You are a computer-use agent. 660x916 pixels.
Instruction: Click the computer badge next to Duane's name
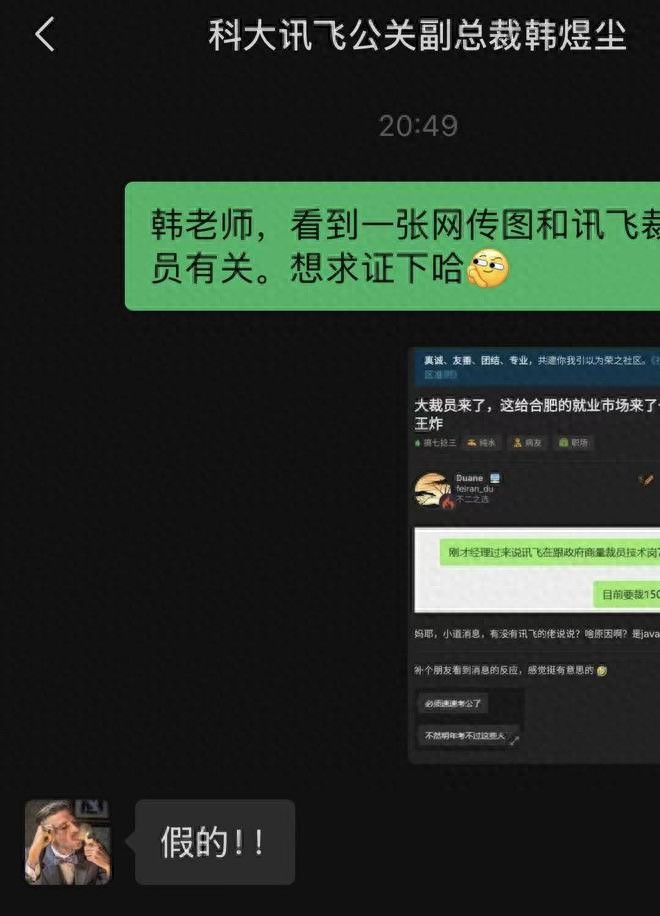(x=495, y=478)
